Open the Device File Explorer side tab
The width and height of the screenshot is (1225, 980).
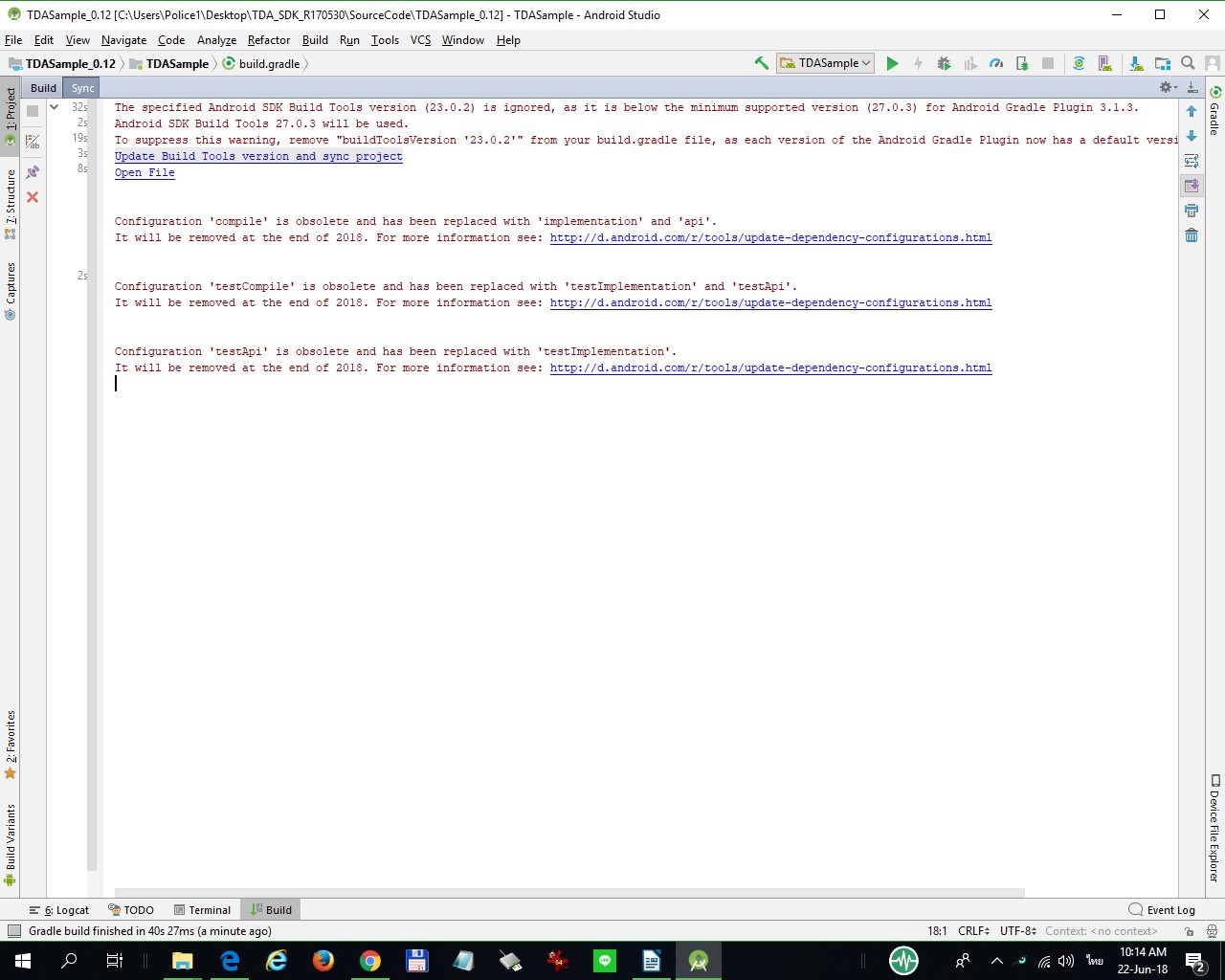[1214, 829]
